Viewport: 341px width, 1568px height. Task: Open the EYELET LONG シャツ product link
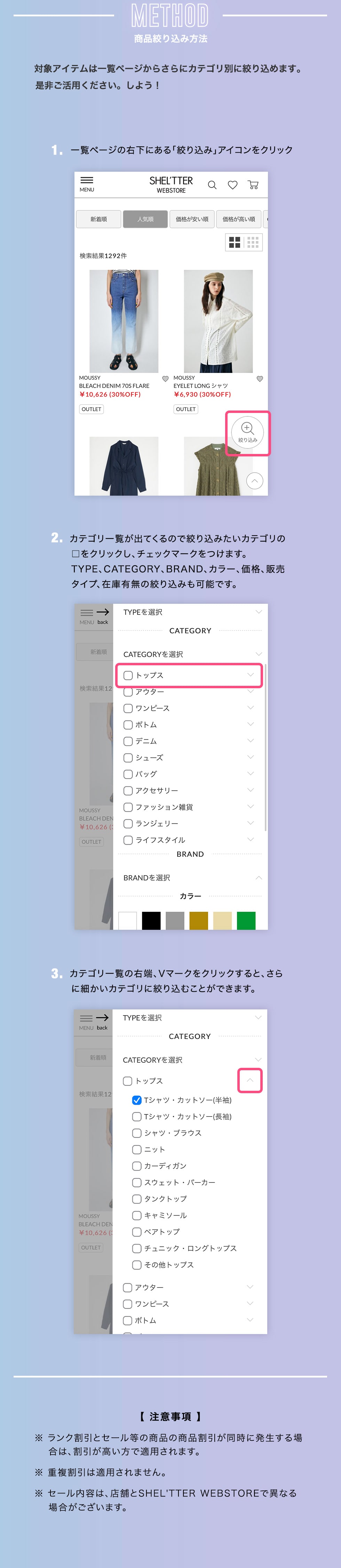200,386
